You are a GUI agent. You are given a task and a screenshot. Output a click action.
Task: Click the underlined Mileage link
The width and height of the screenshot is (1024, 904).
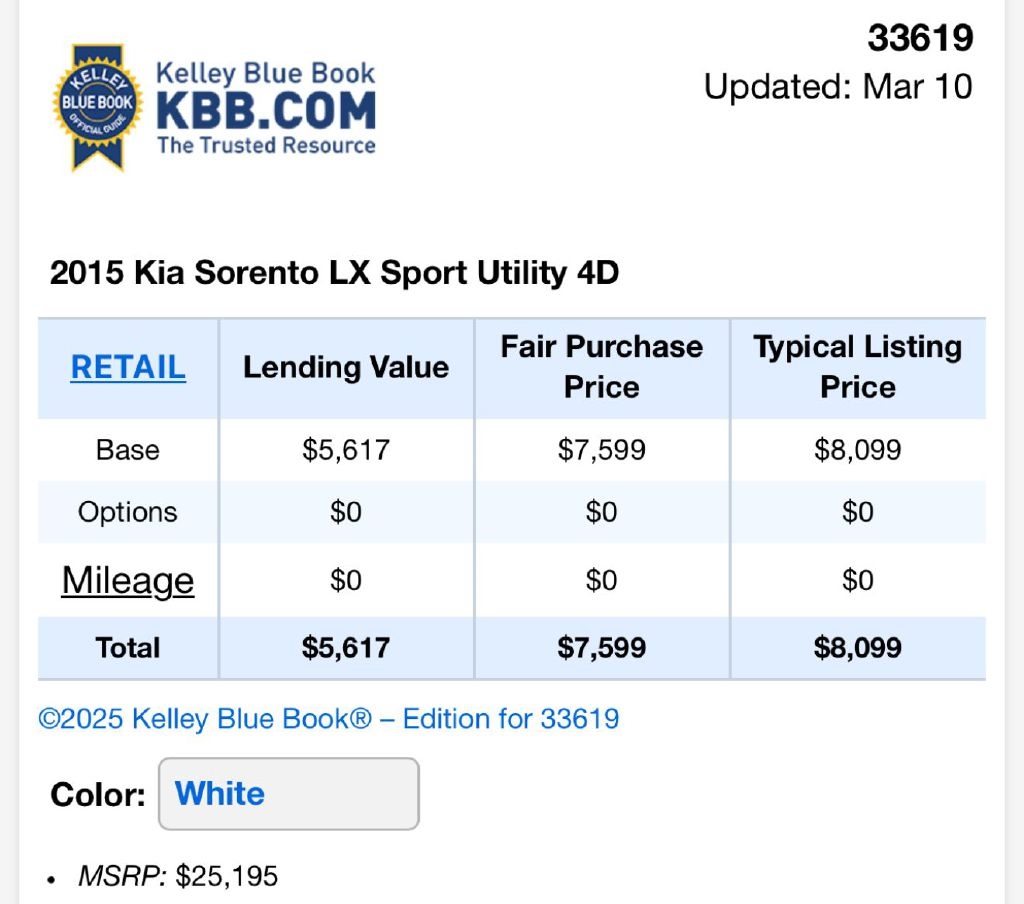coord(128,580)
